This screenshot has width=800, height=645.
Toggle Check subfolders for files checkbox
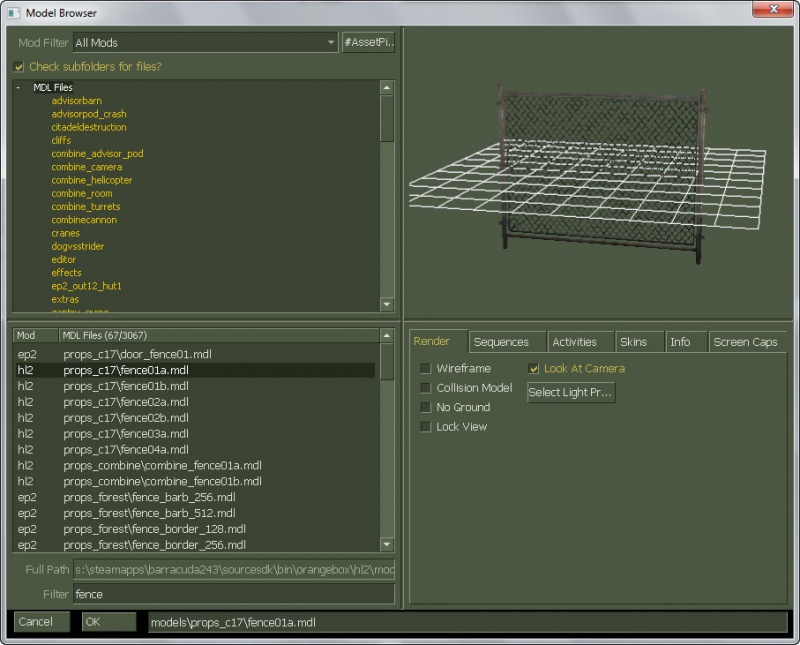[x=19, y=67]
